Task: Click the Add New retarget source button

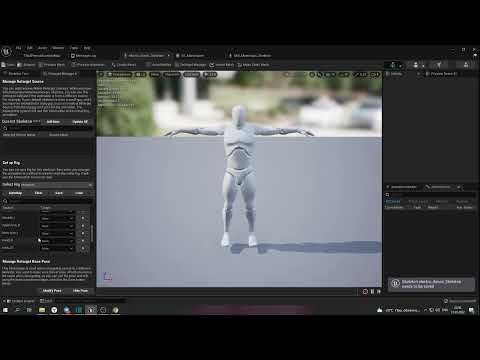Action: [x=53, y=122]
